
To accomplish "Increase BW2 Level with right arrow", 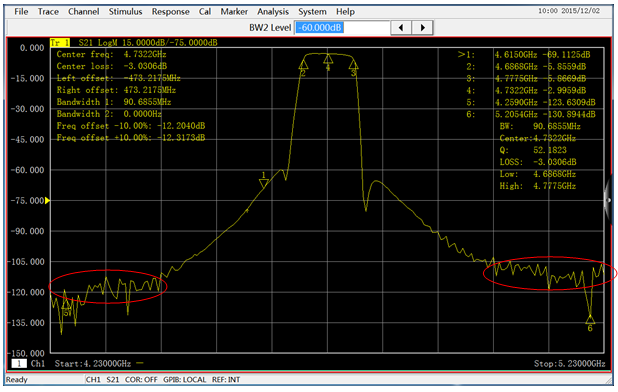I will (423, 28).
